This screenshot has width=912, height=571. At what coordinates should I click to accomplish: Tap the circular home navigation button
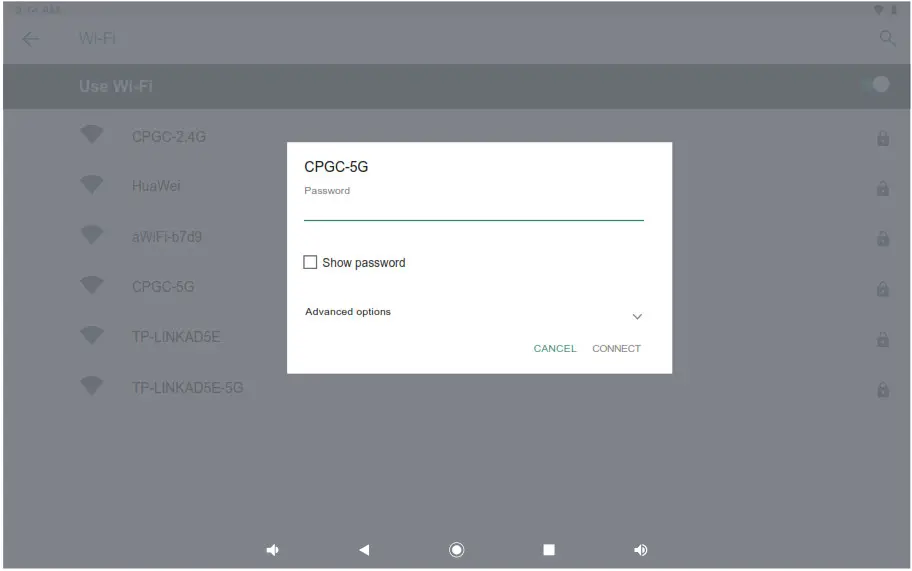click(x=457, y=549)
